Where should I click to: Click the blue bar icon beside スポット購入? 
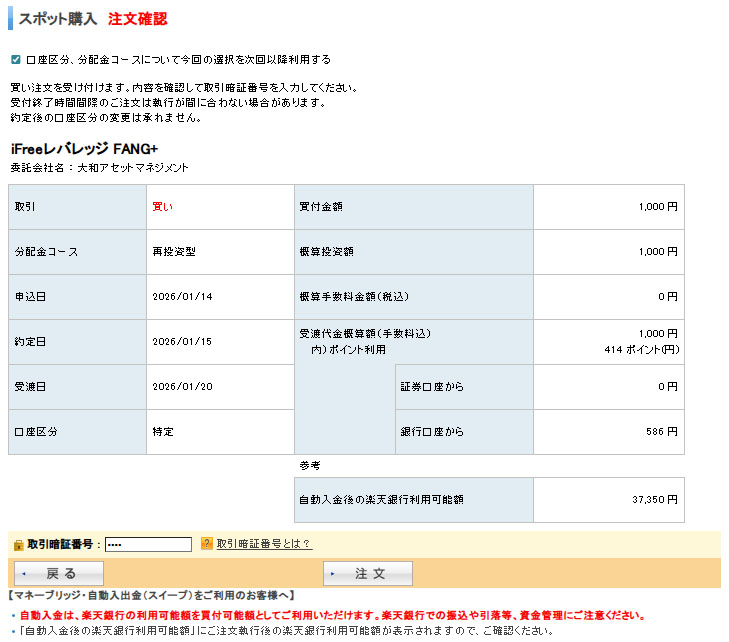tap(10, 19)
